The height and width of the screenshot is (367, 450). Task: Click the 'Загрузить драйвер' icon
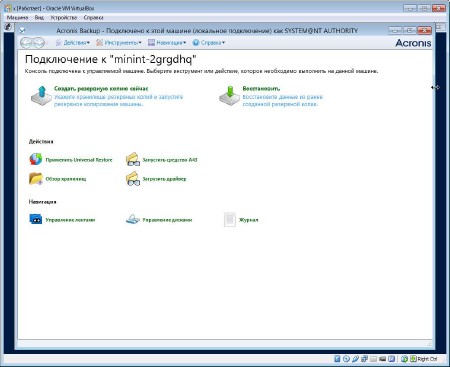coord(133,179)
